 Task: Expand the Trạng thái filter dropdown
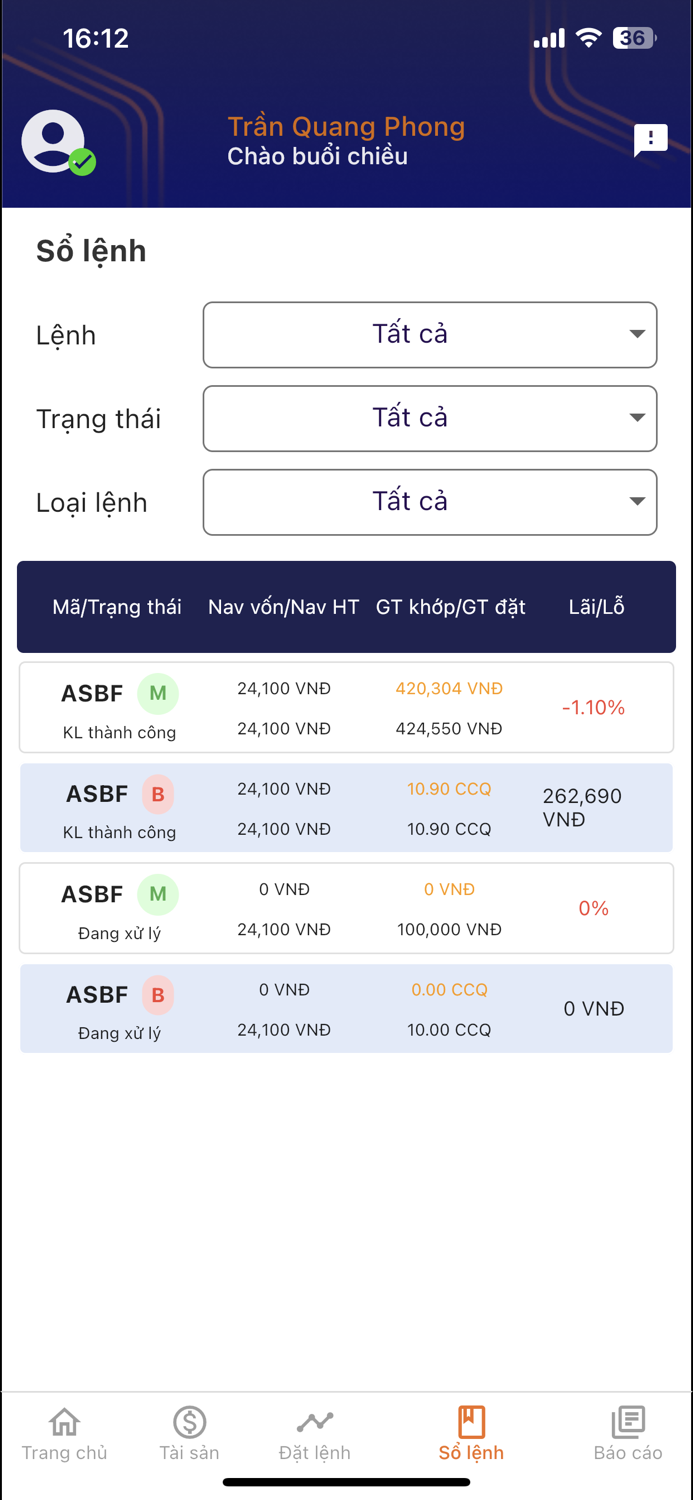pos(429,418)
